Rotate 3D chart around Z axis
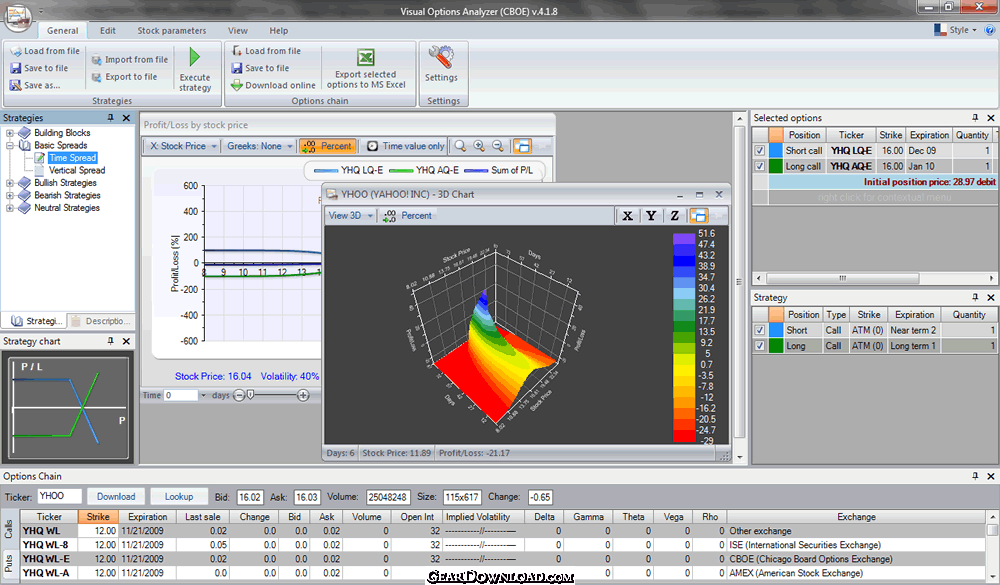Image resolution: width=1000 pixels, height=585 pixels. [675, 216]
